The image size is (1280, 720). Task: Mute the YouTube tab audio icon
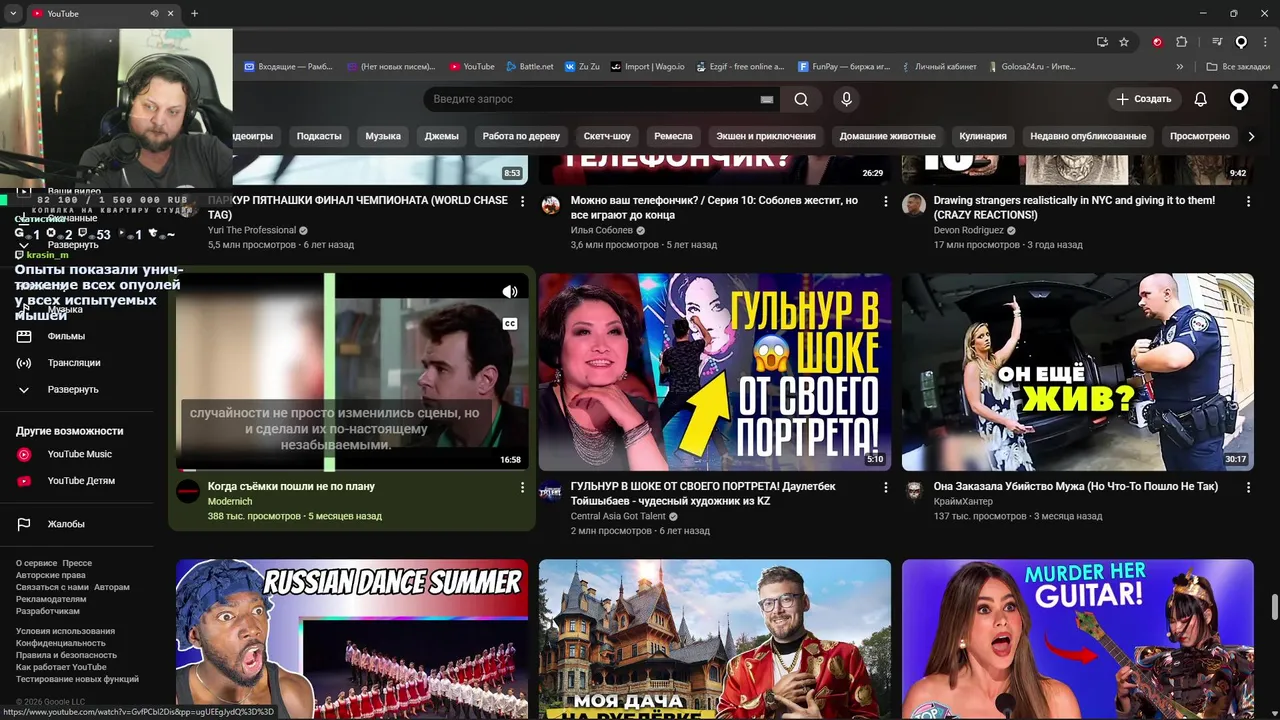point(154,14)
